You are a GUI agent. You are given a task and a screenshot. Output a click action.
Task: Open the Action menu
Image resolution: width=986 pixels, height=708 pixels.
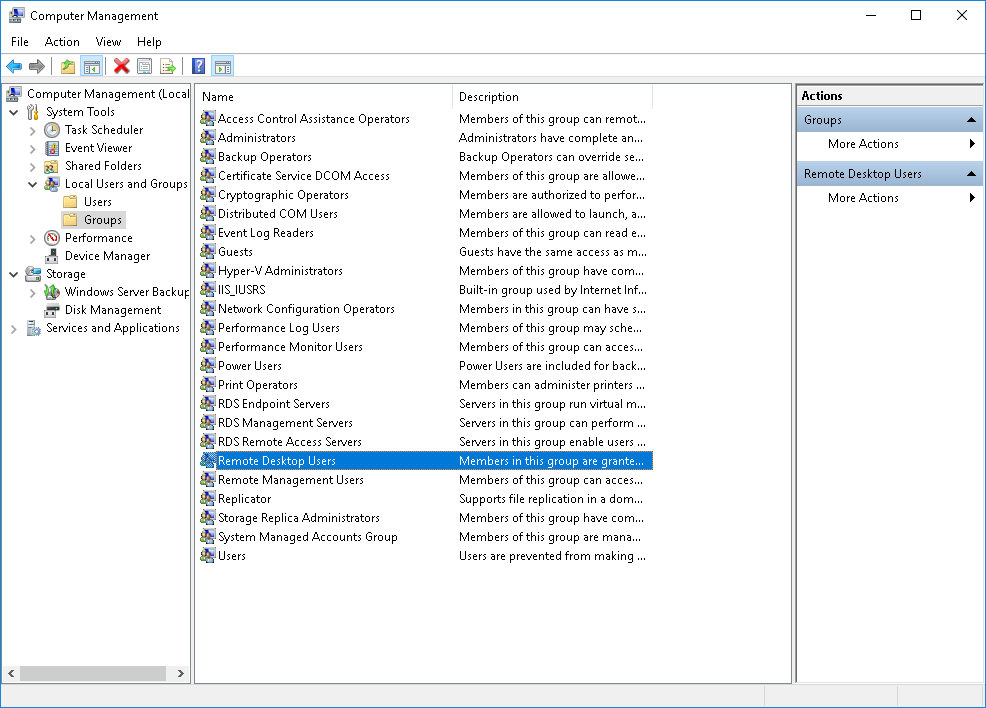click(62, 41)
